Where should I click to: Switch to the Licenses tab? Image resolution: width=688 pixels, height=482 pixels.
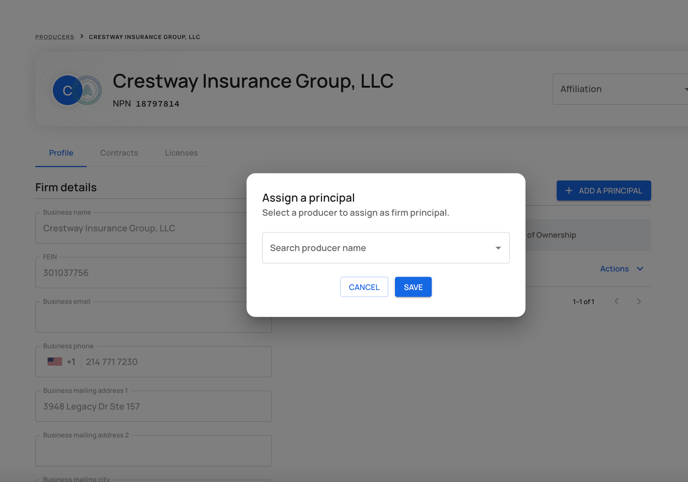(181, 153)
